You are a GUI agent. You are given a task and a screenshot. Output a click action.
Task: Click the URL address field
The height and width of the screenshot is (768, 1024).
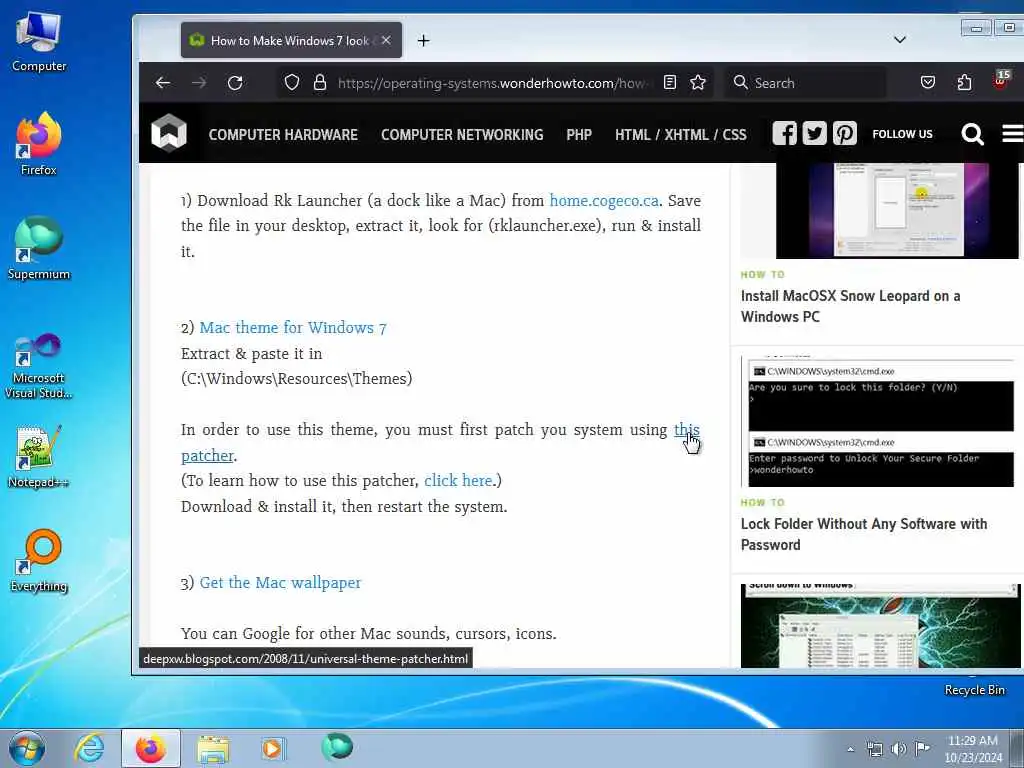coord(493,83)
